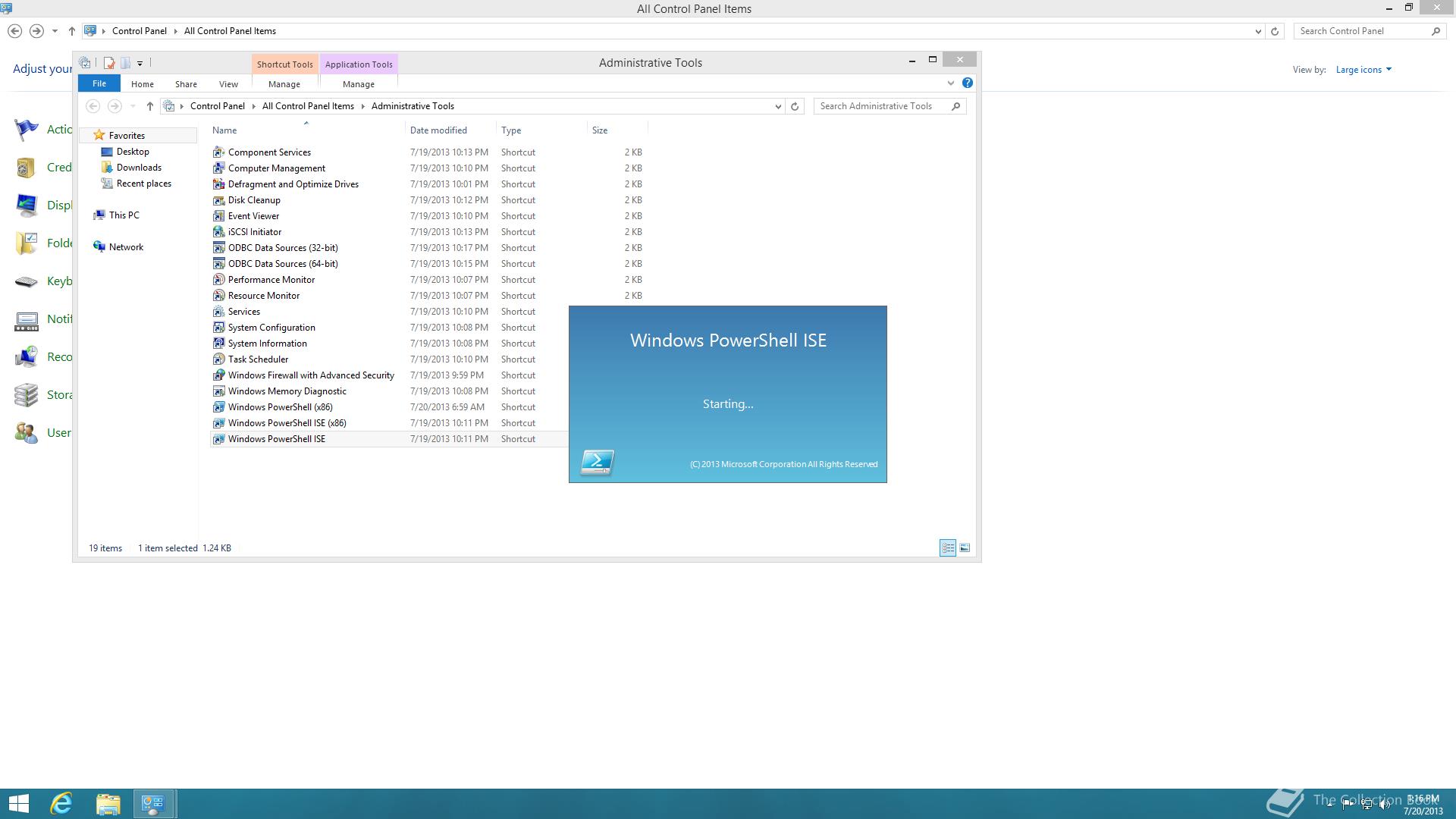The height and width of the screenshot is (819, 1456).
Task: Select the ODBC Data Sources (64-bit) icon
Action: pyautogui.click(x=219, y=264)
